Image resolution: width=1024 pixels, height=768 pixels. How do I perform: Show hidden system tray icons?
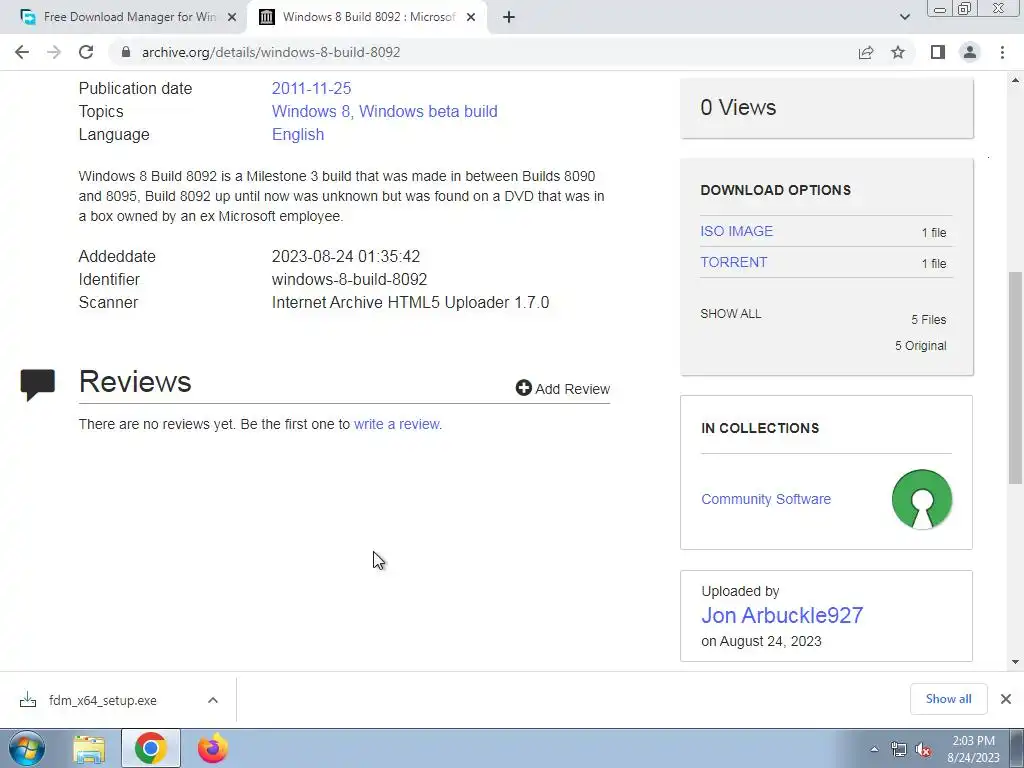click(874, 749)
